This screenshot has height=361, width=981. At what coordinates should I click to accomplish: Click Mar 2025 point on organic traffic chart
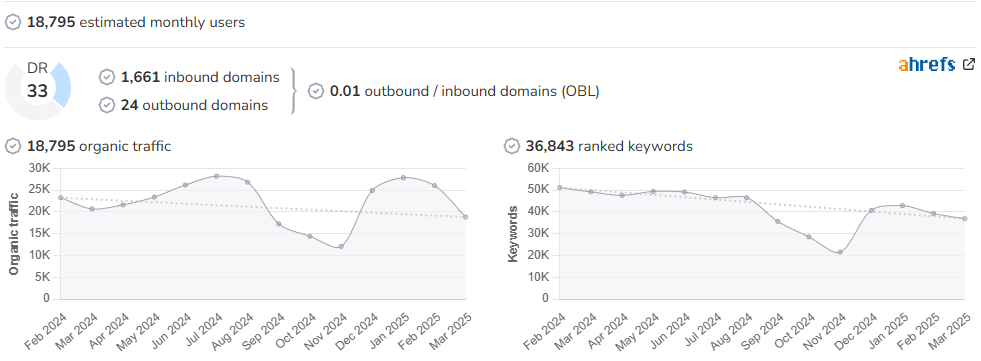465,217
